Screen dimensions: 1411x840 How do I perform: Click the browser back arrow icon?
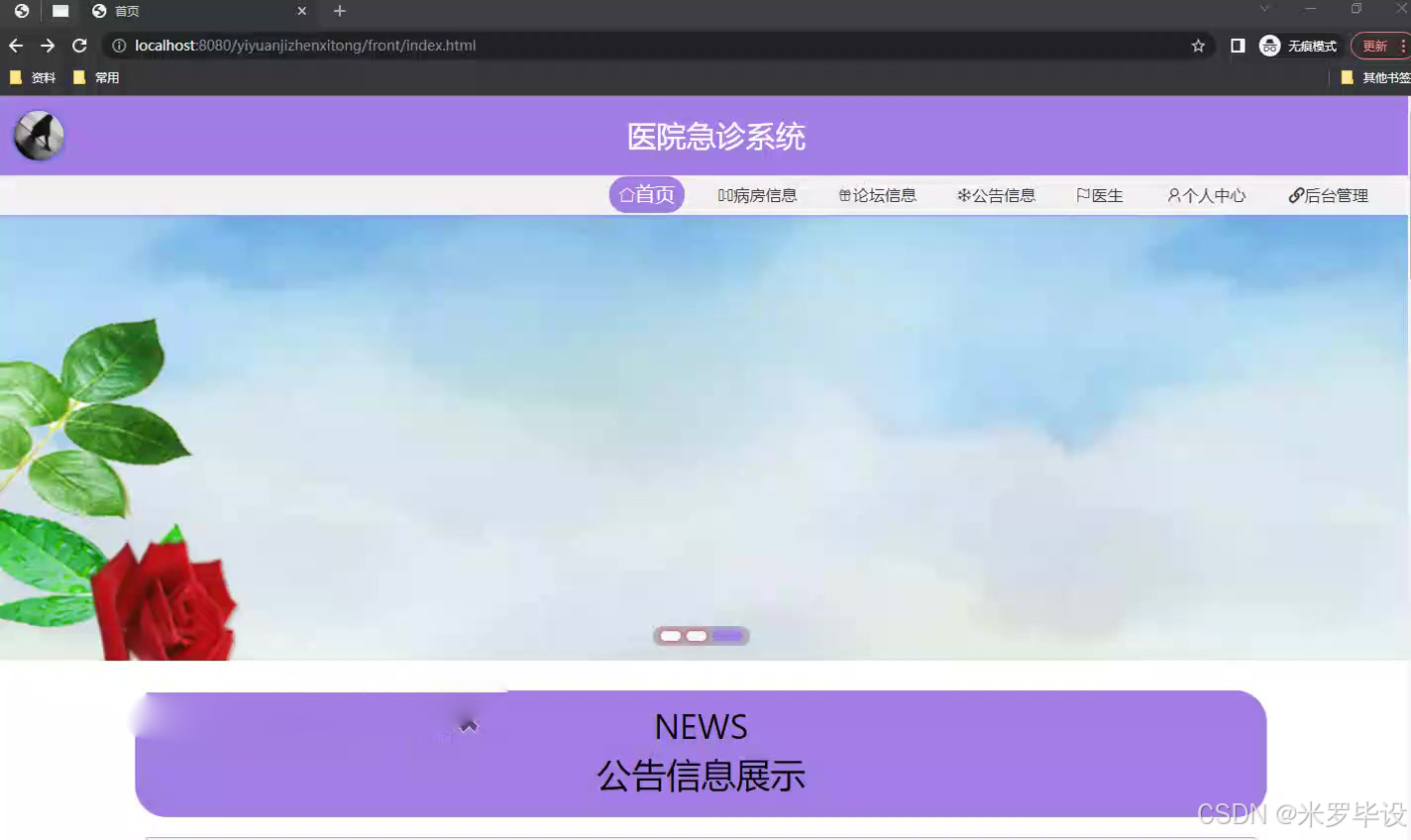tap(16, 45)
